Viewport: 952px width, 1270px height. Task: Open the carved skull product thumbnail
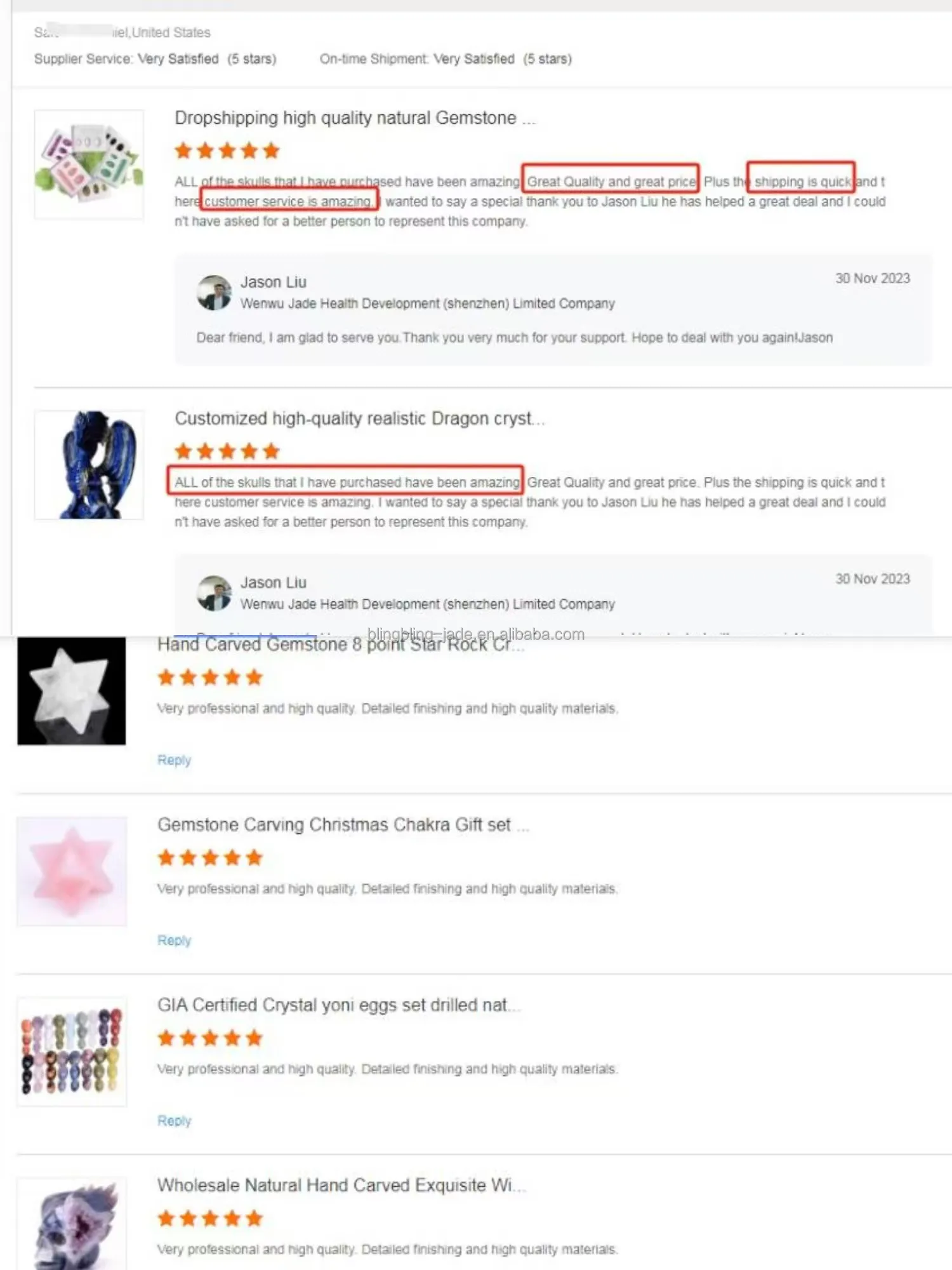72,1224
